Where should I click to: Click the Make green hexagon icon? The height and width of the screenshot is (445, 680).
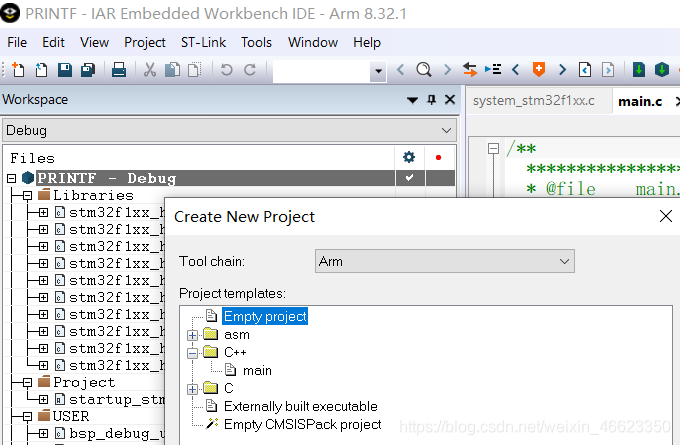[662, 69]
